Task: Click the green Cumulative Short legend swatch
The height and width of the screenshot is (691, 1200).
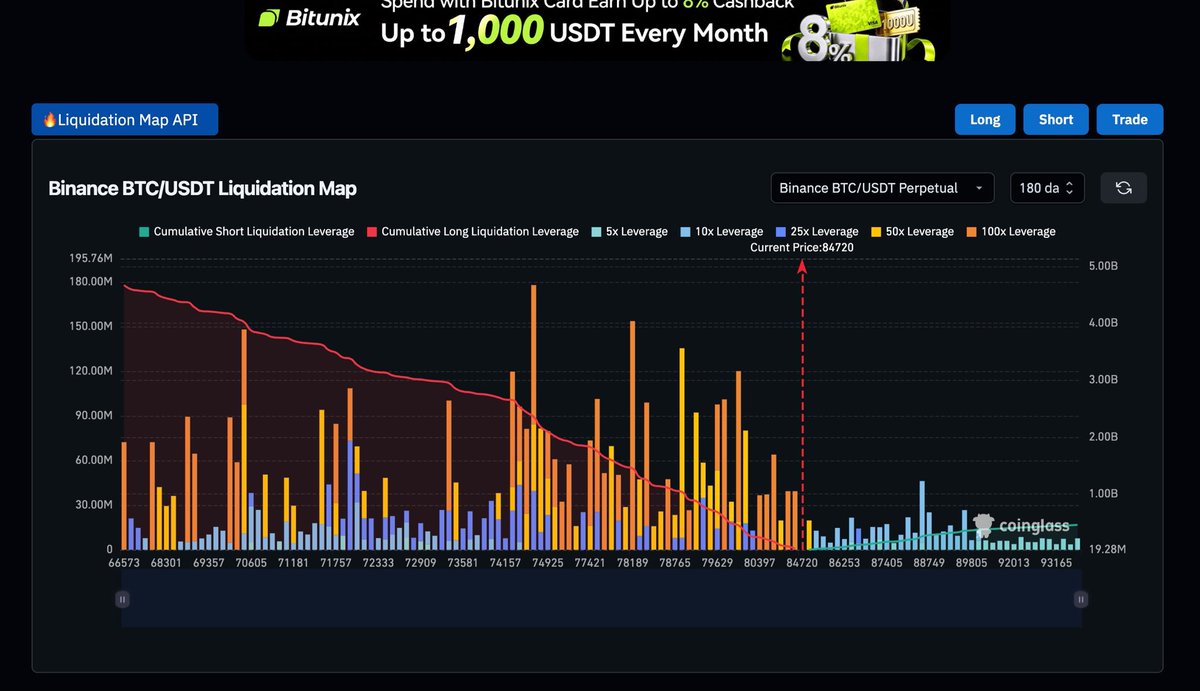Action: pyautogui.click(x=143, y=231)
